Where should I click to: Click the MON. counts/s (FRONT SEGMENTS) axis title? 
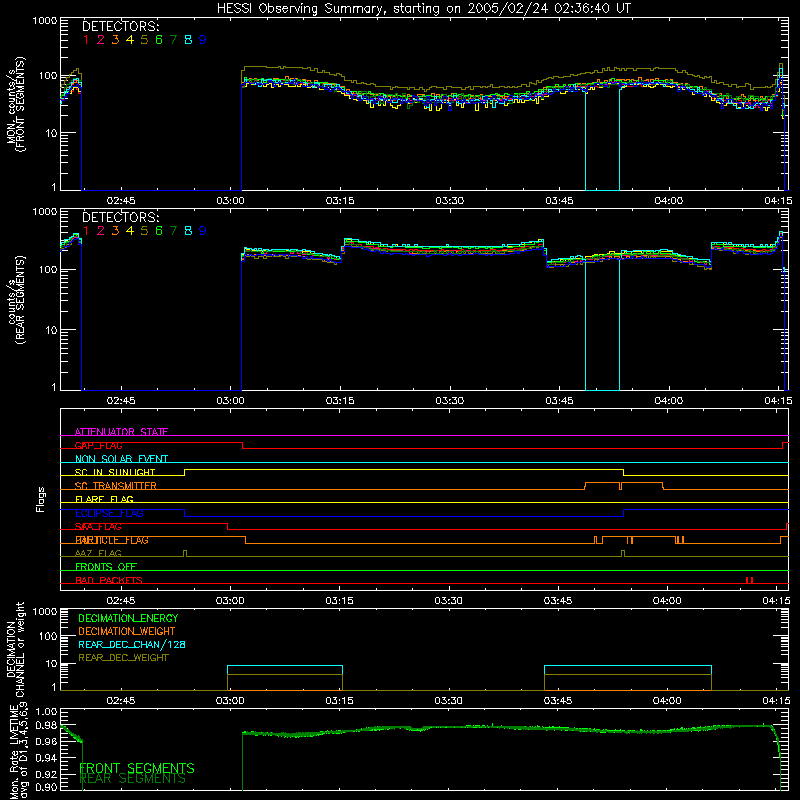[15, 104]
